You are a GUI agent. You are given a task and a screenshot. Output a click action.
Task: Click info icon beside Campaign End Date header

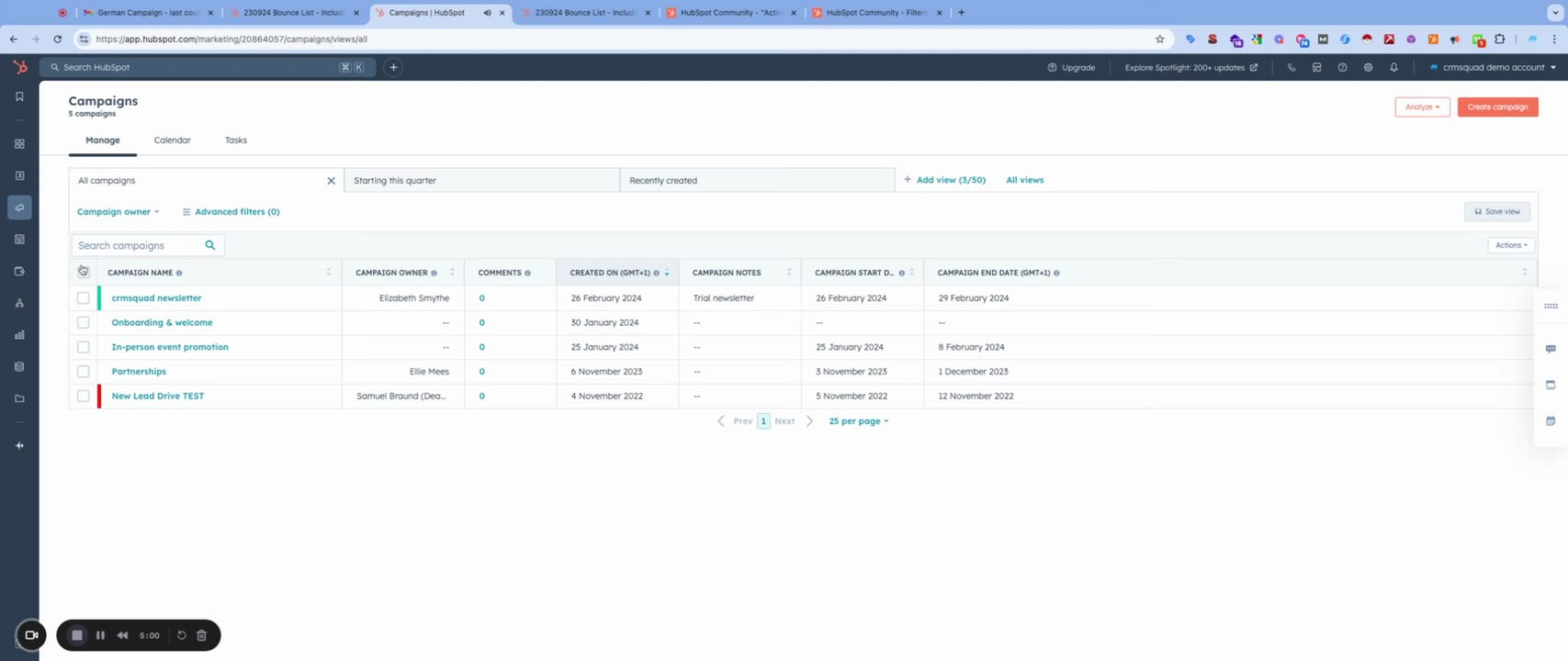[1056, 273]
